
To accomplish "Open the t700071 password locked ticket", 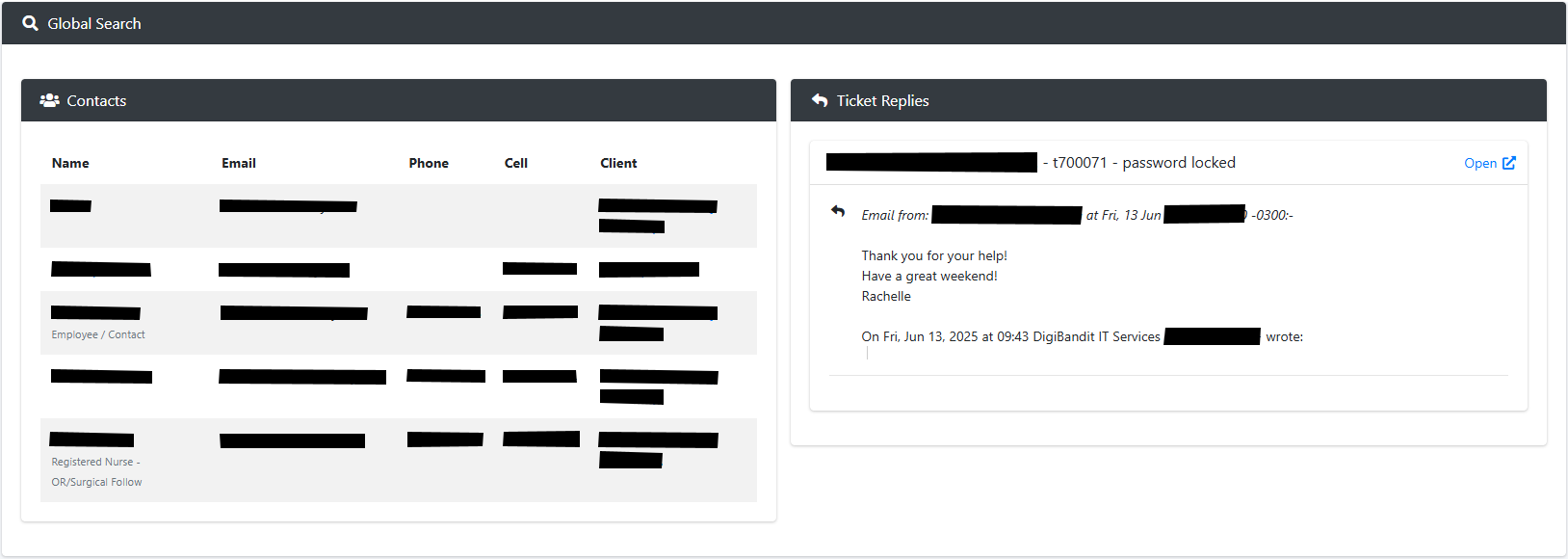I will pyautogui.click(x=1490, y=163).
